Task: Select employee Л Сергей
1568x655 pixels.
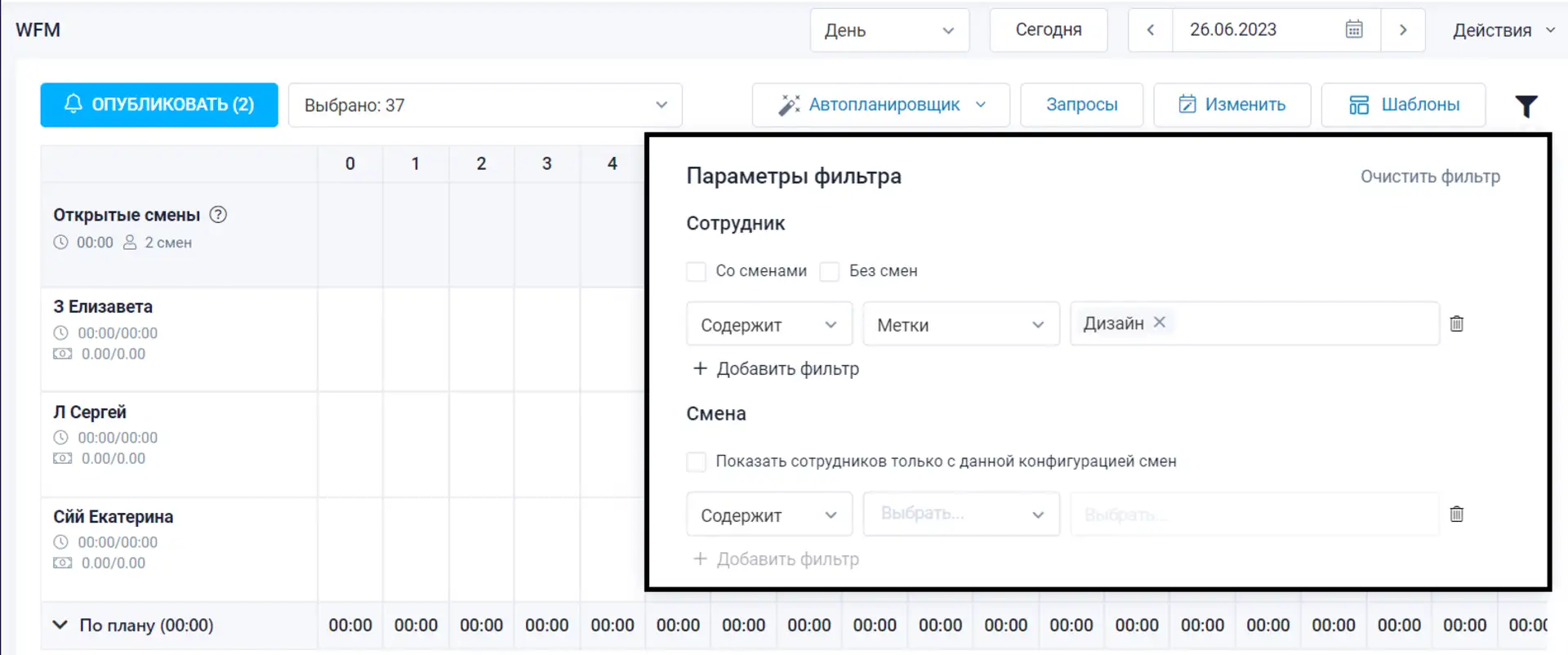Action: click(x=90, y=412)
